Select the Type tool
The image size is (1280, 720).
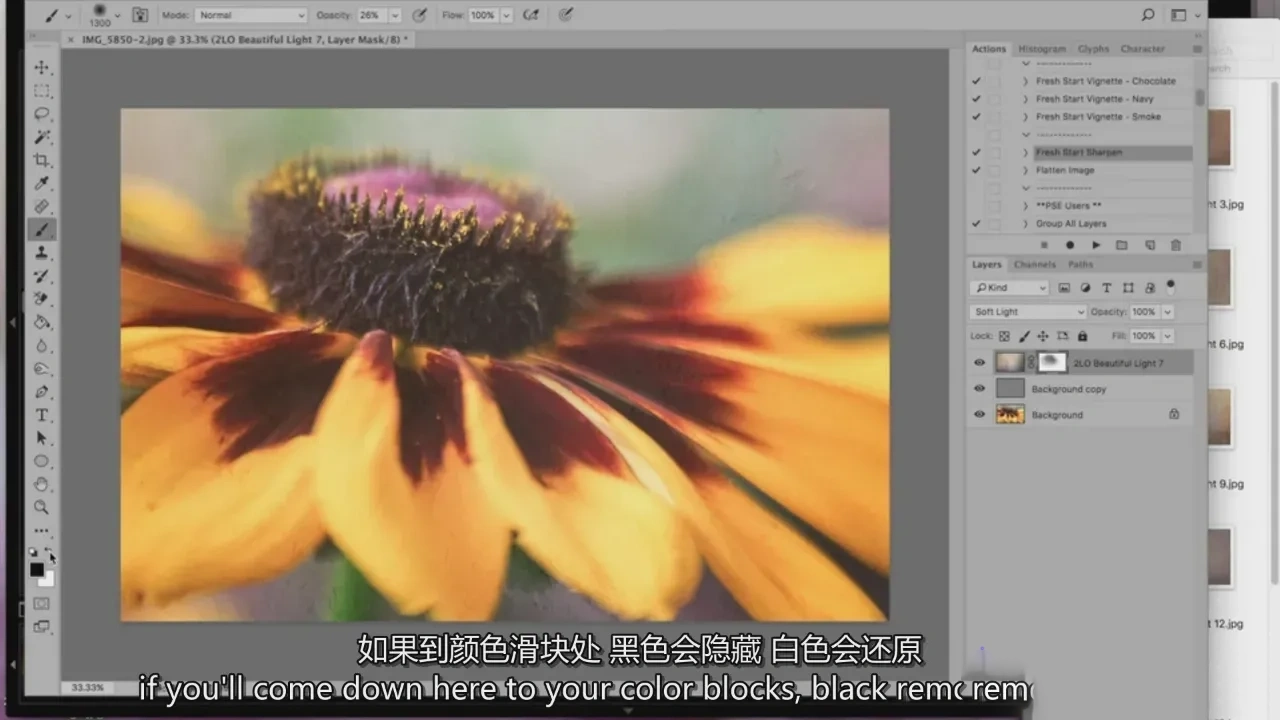click(x=42, y=415)
